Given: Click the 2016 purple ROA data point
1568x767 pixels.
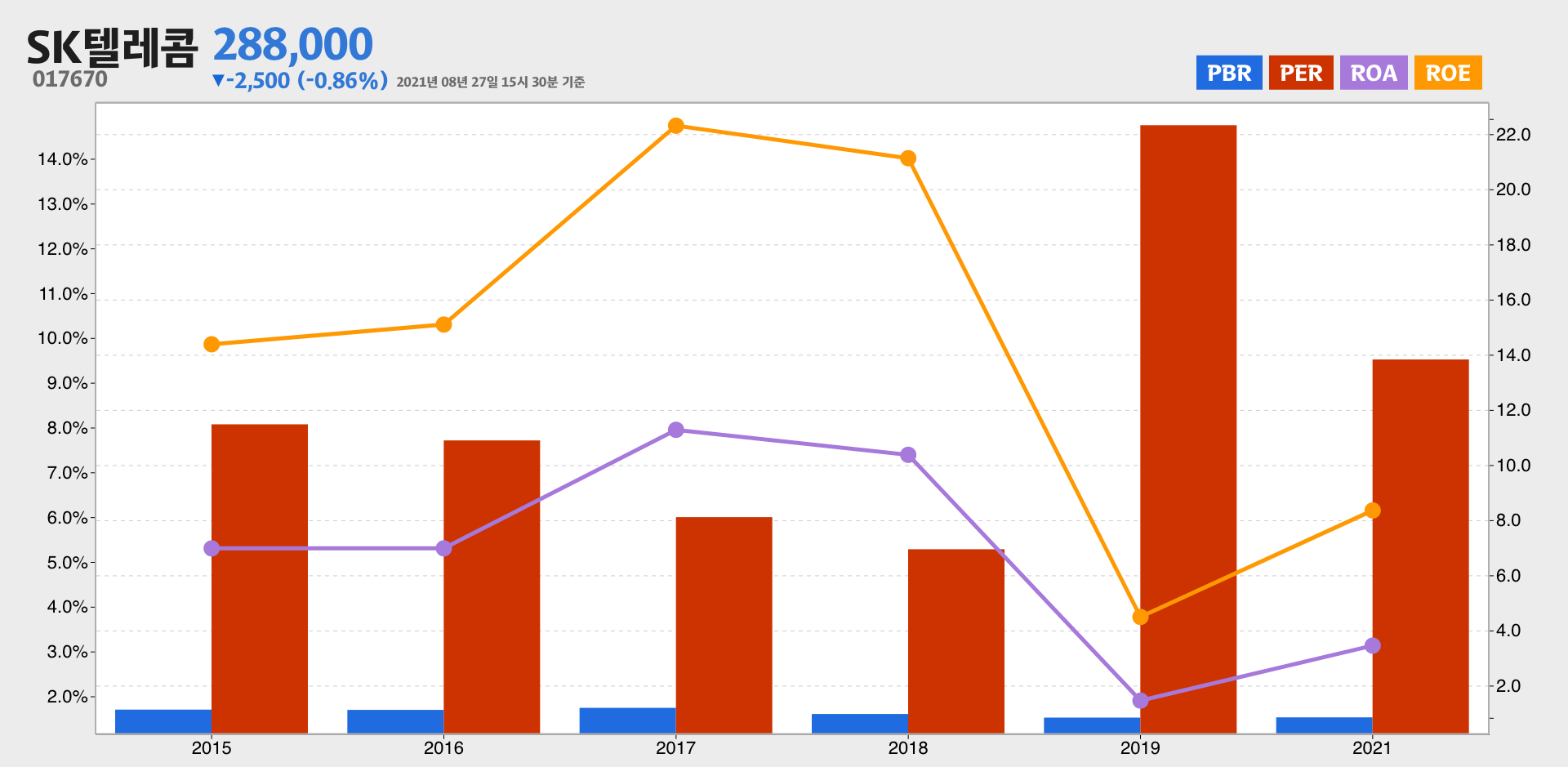Looking at the screenshot, I should coord(443,548).
